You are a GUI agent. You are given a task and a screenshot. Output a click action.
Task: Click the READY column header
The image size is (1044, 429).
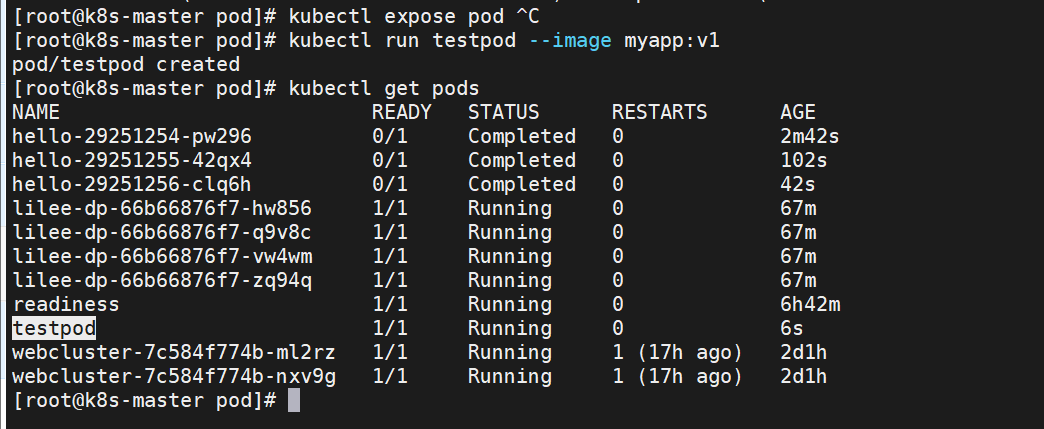tap(401, 112)
